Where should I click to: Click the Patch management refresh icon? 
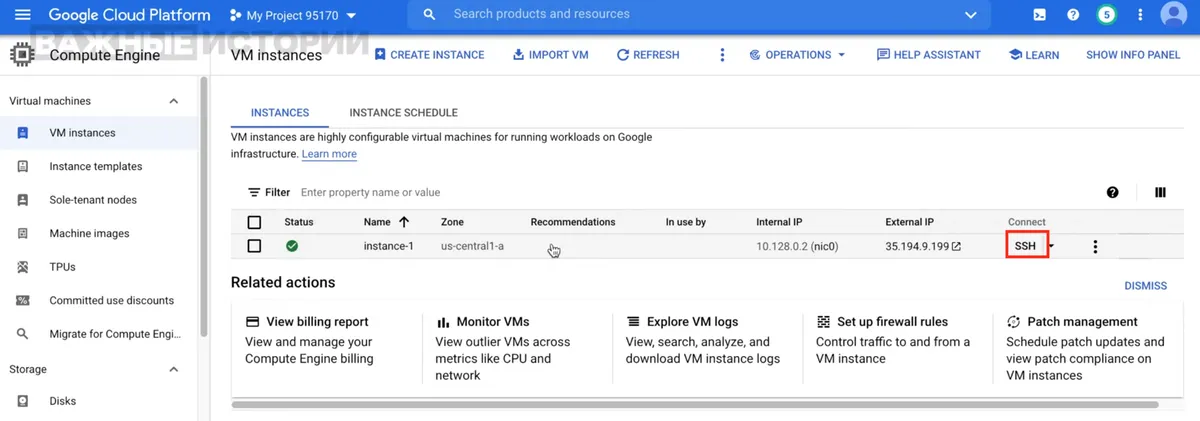[1013, 322]
